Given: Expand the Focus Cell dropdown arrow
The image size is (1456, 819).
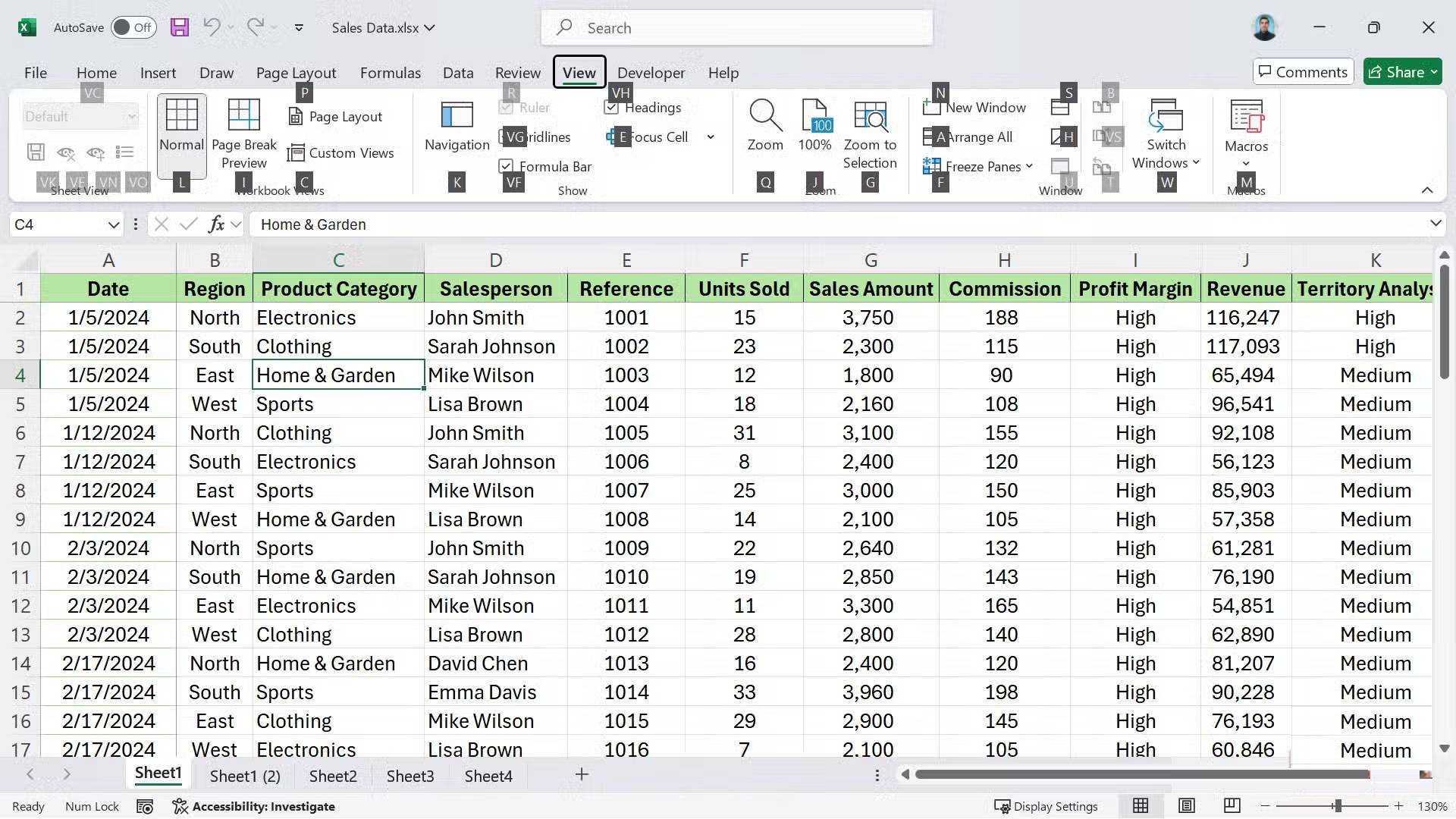Looking at the screenshot, I should (x=711, y=136).
